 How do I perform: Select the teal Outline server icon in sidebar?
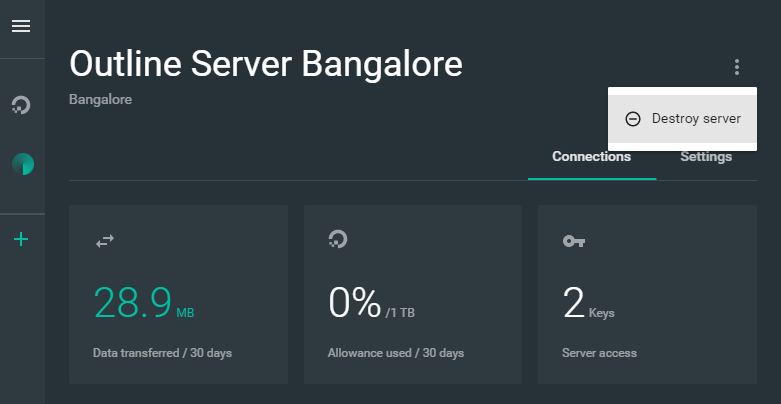pyautogui.click(x=23, y=164)
